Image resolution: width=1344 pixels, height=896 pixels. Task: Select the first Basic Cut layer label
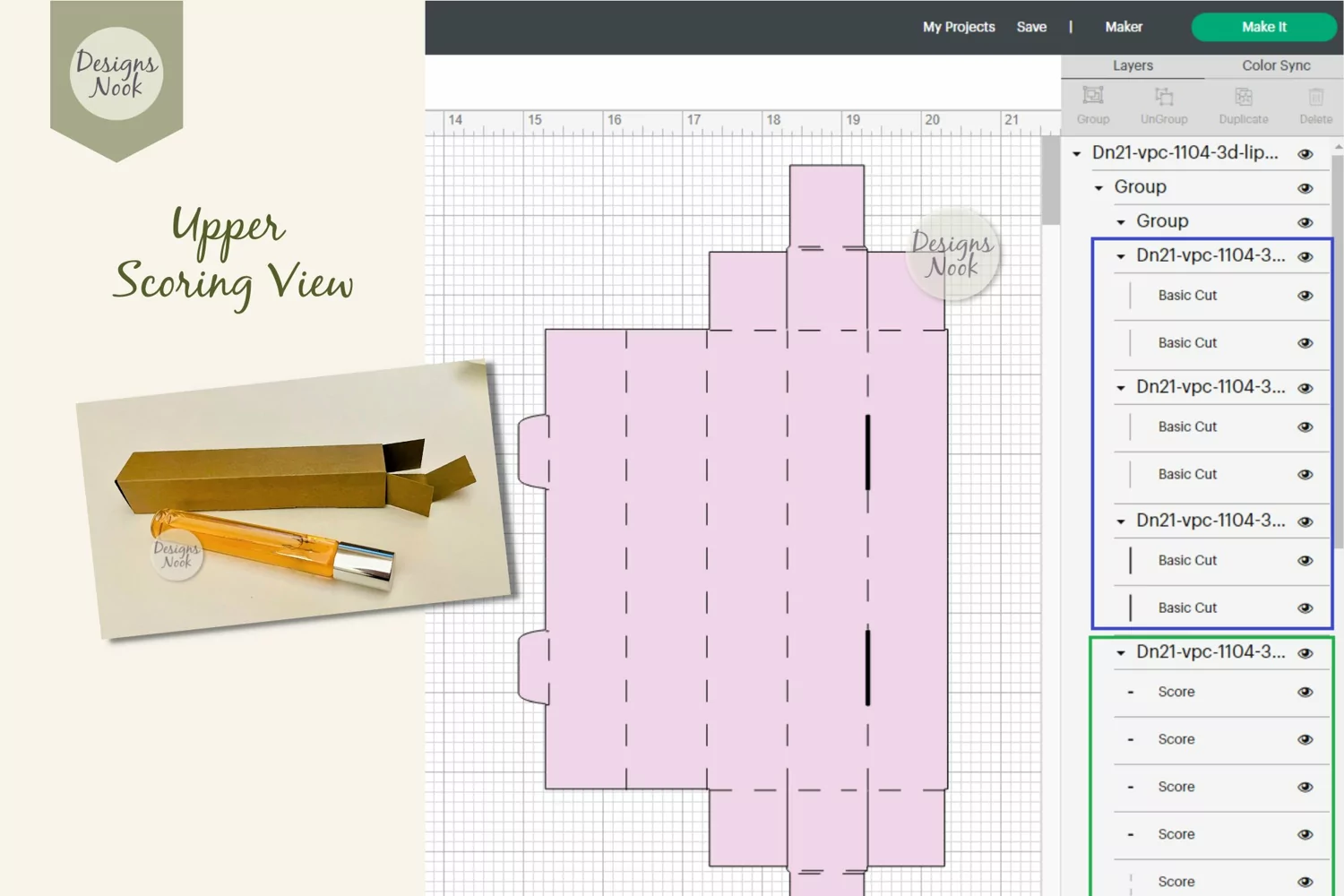pyautogui.click(x=1187, y=296)
